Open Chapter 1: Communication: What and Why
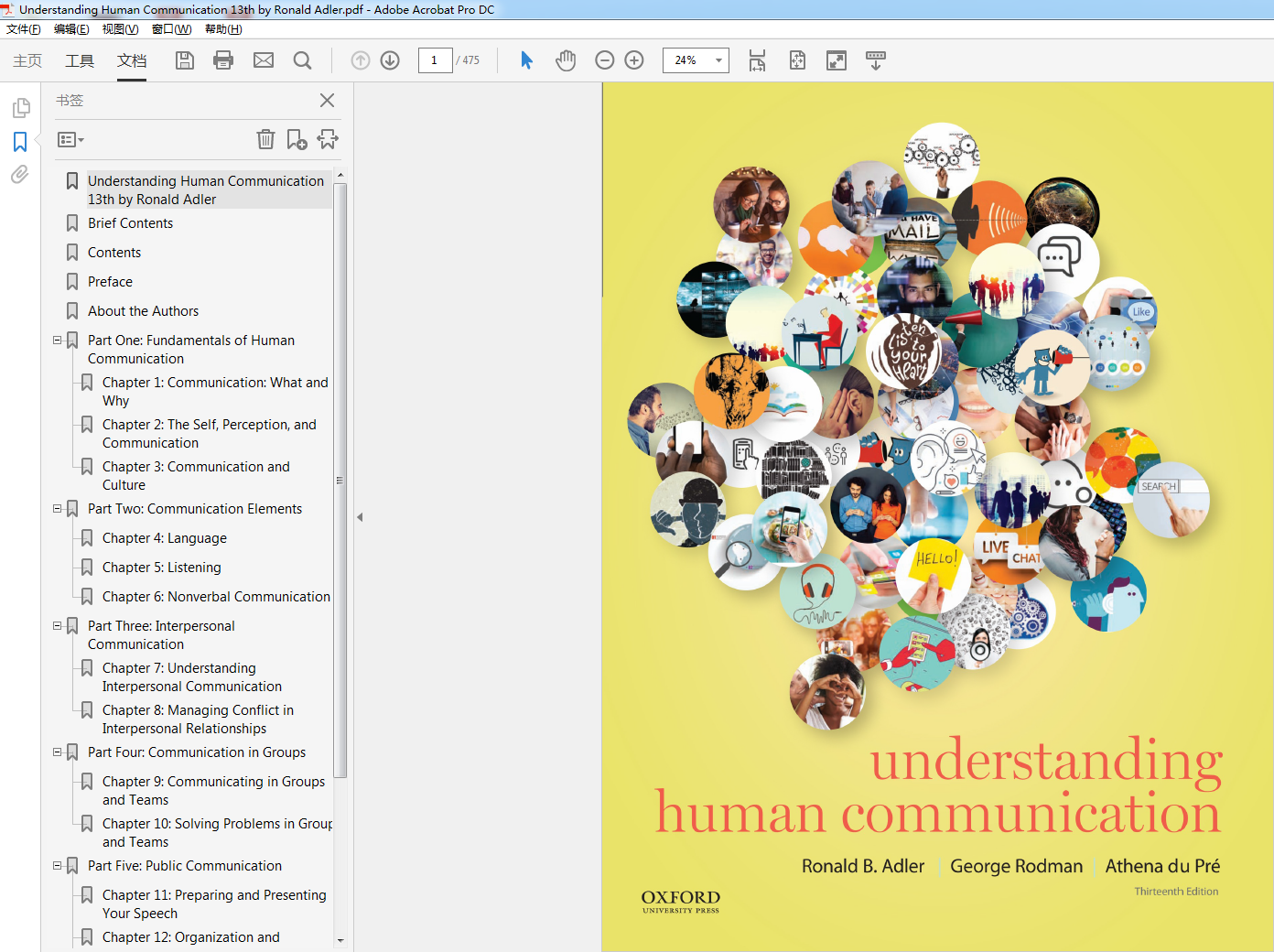This screenshot has height=952, width=1274. tap(215, 392)
